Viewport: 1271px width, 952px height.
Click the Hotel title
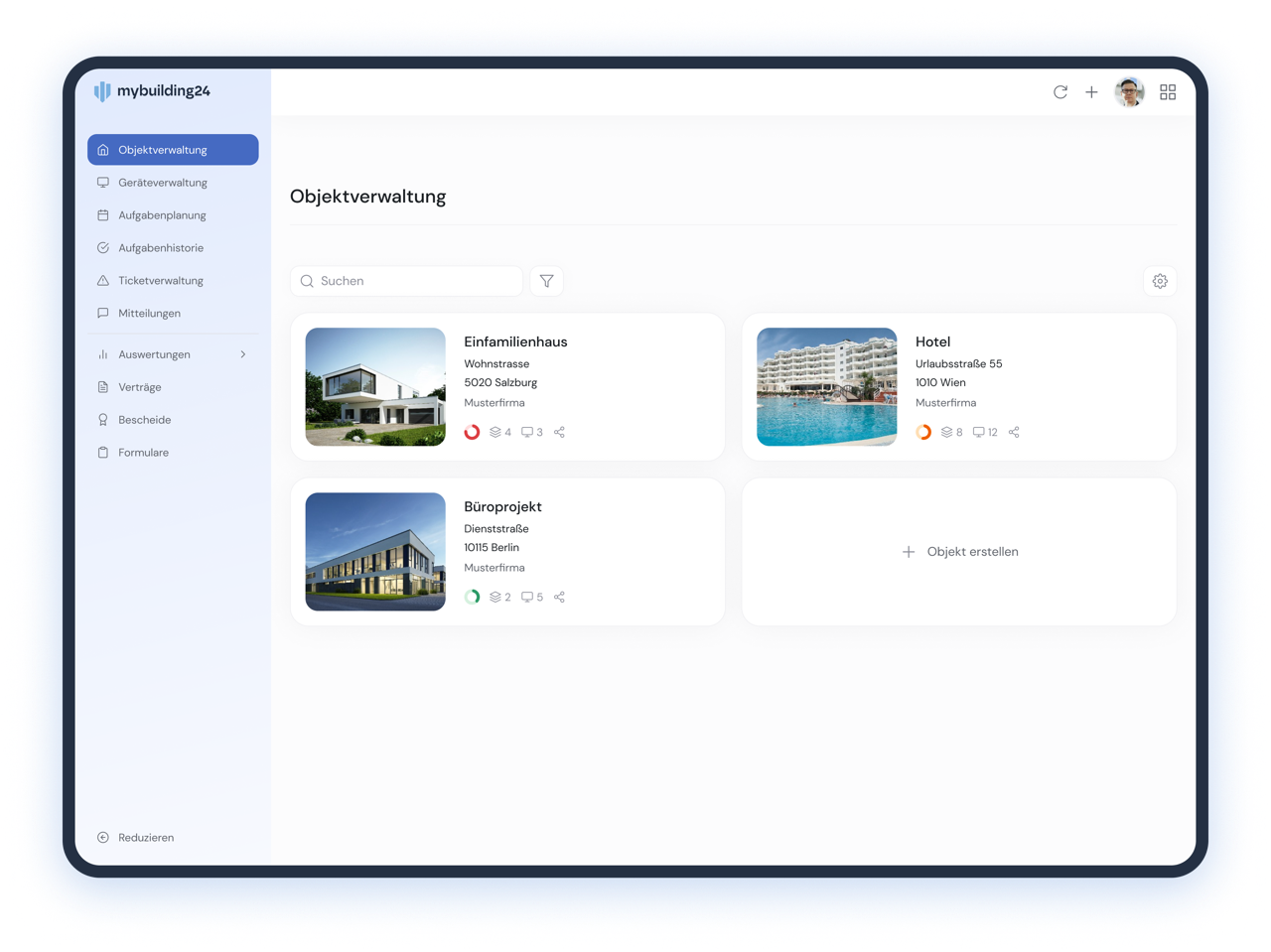[x=932, y=341]
